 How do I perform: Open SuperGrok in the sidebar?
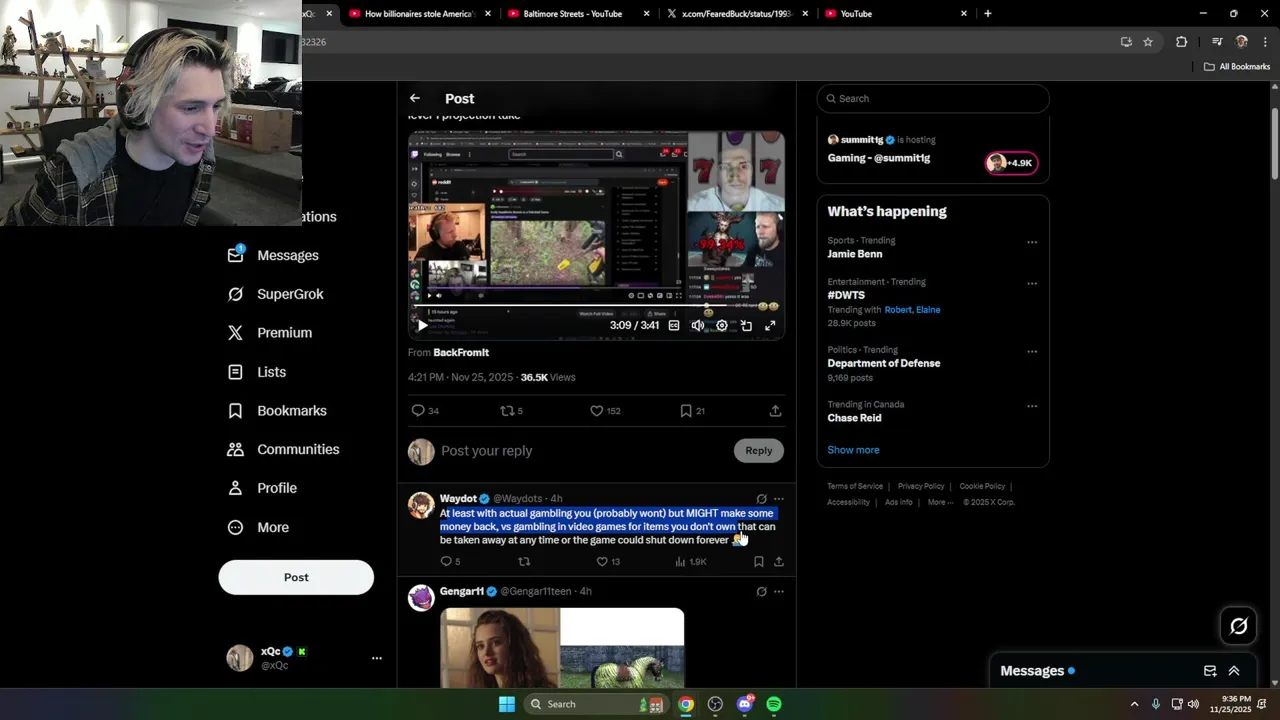click(x=276, y=294)
